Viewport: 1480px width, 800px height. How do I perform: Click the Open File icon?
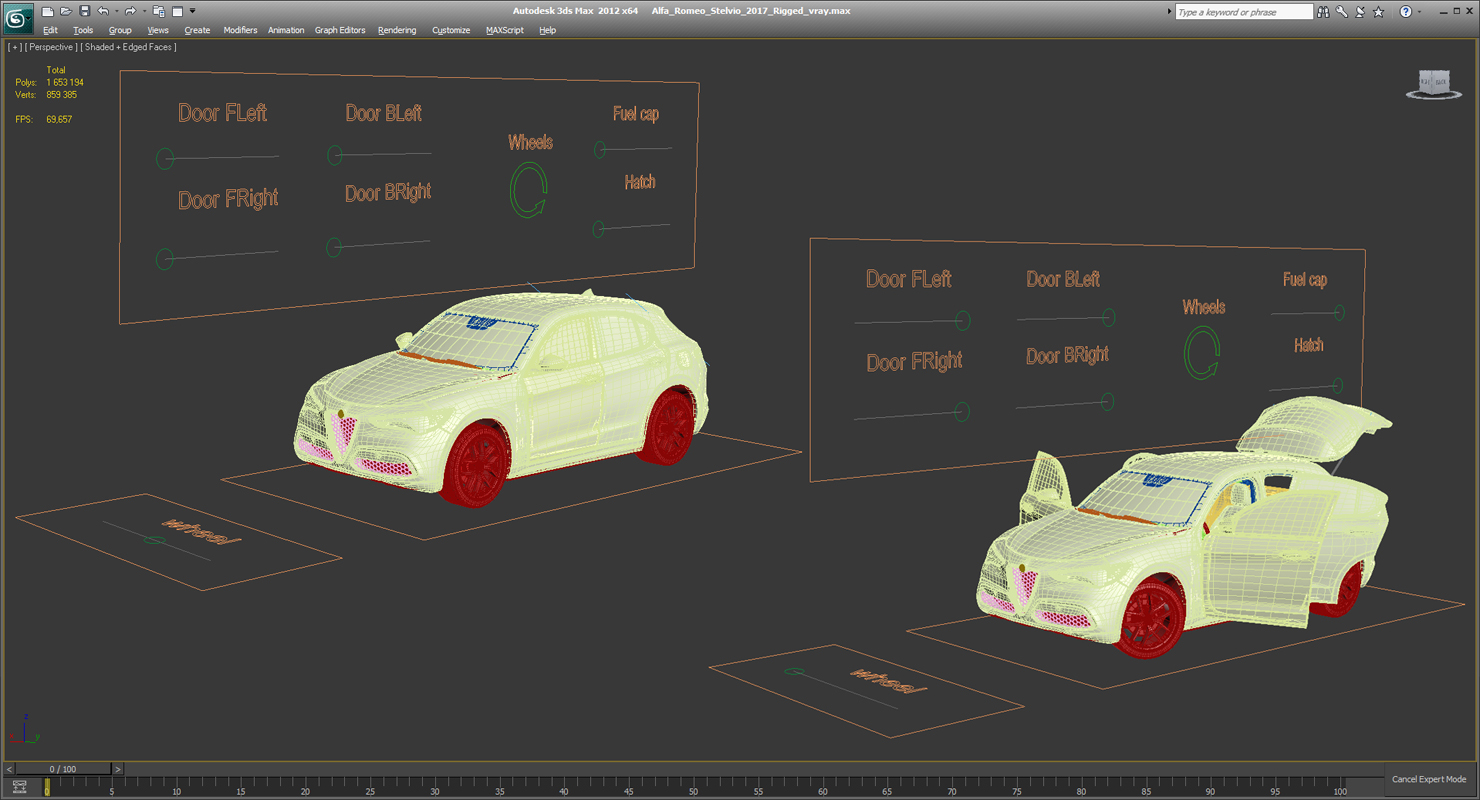coord(65,11)
